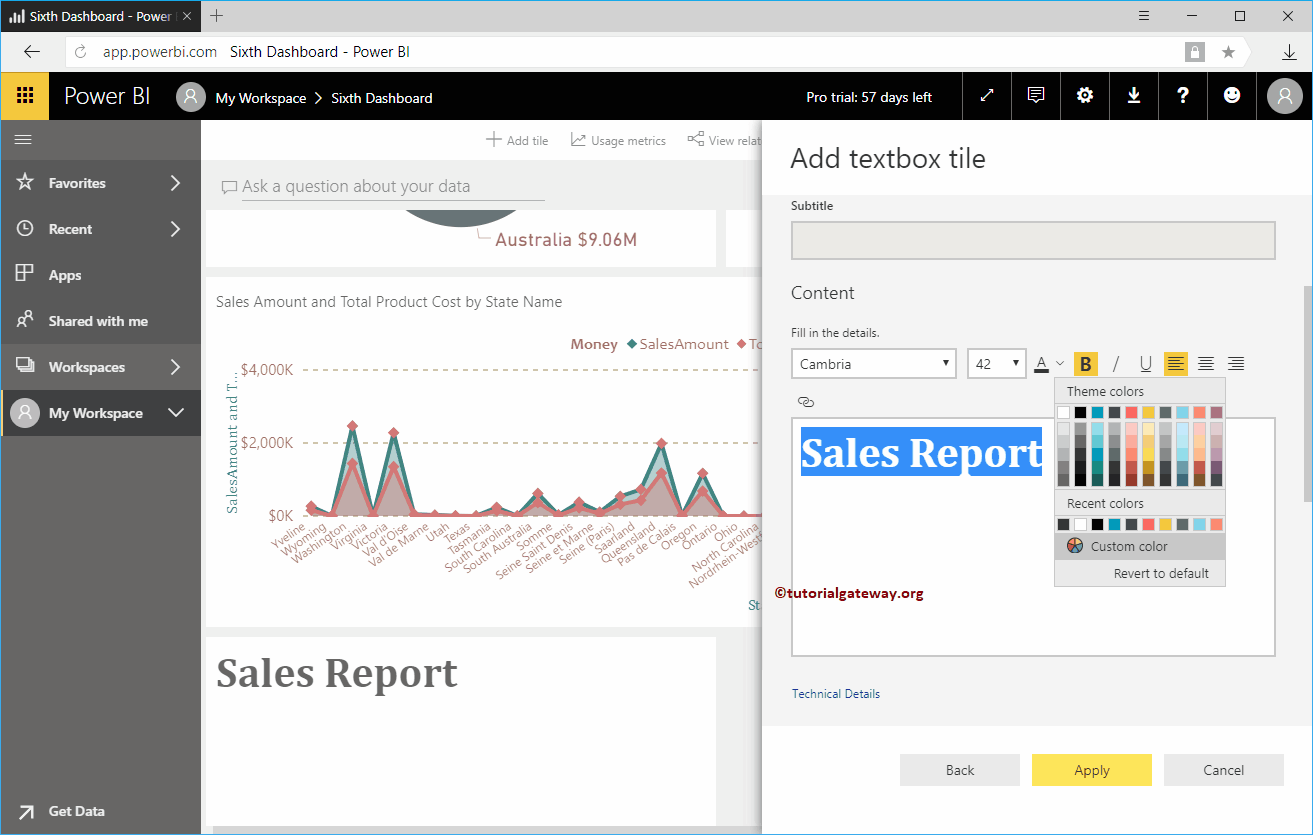Toggle bold formatting in the textbox toolbar
The width and height of the screenshot is (1313, 835).
point(1086,363)
